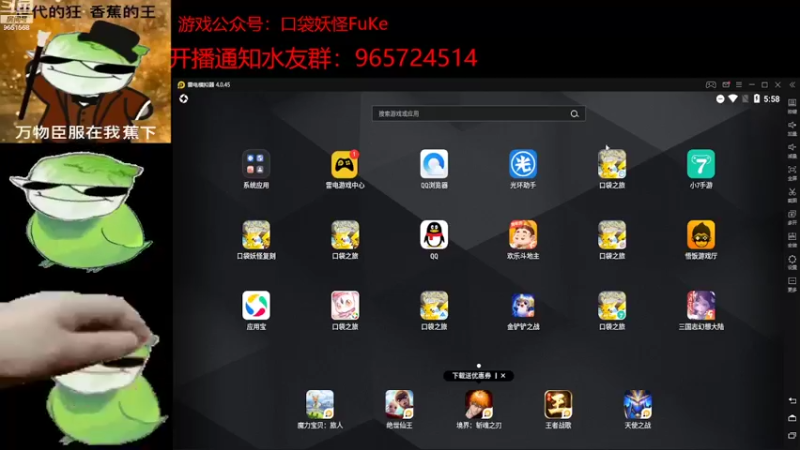
Task: Decrease volume with 减量 sidebar button
Action: pos(792,151)
